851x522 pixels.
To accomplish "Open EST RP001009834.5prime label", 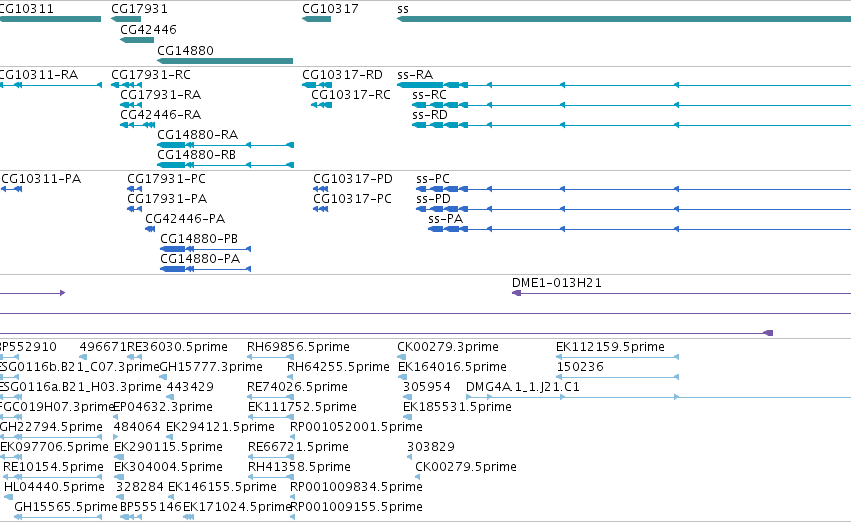I will coord(356,487).
